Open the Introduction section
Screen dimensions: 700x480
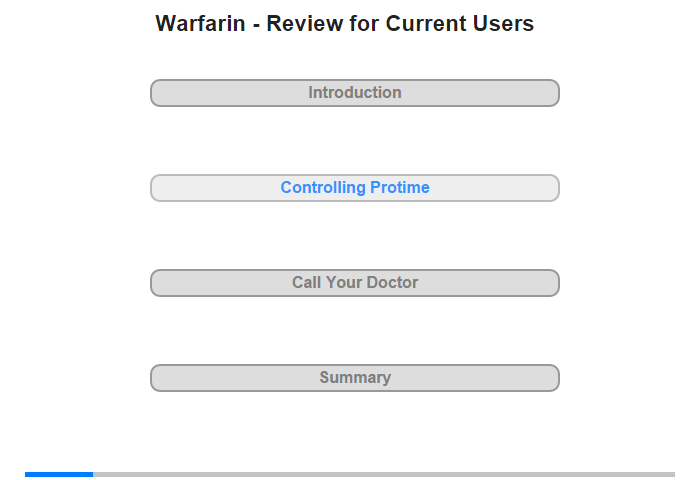pos(354,93)
